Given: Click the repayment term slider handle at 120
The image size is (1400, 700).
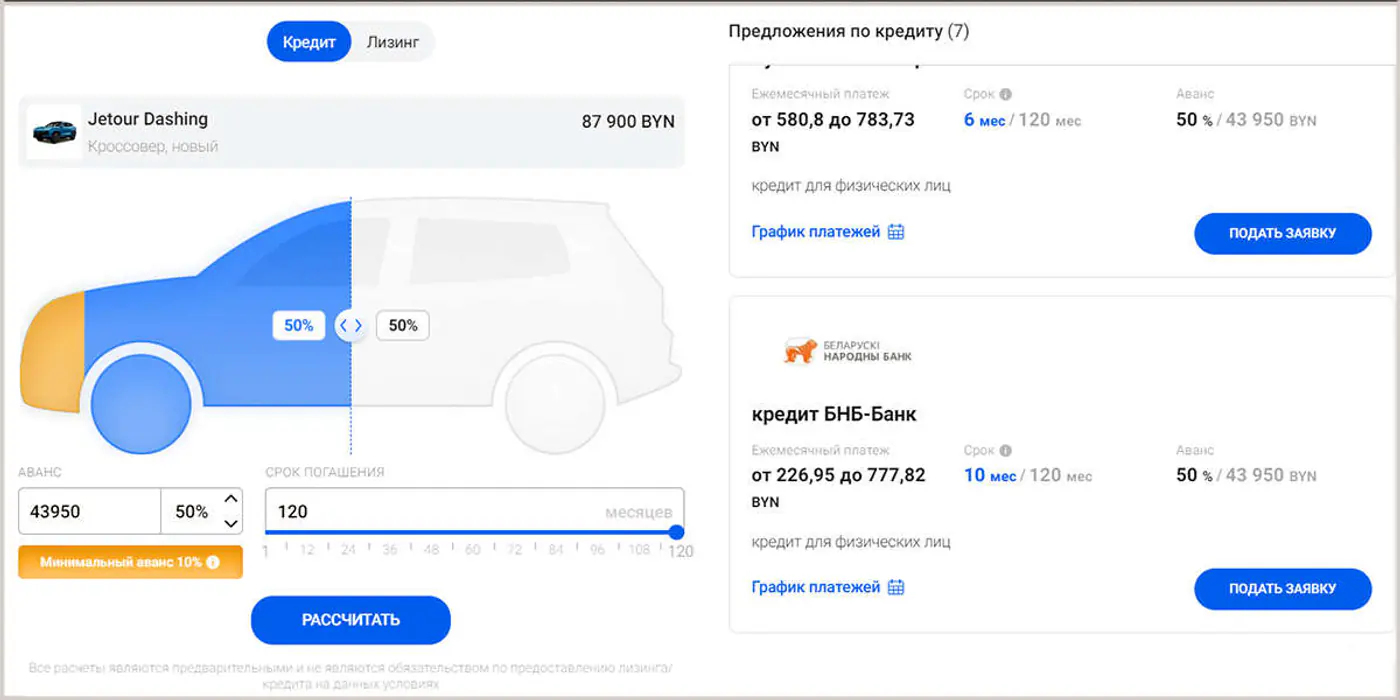Looking at the screenshot, I should pyautogui.click(x=677, y=532).
